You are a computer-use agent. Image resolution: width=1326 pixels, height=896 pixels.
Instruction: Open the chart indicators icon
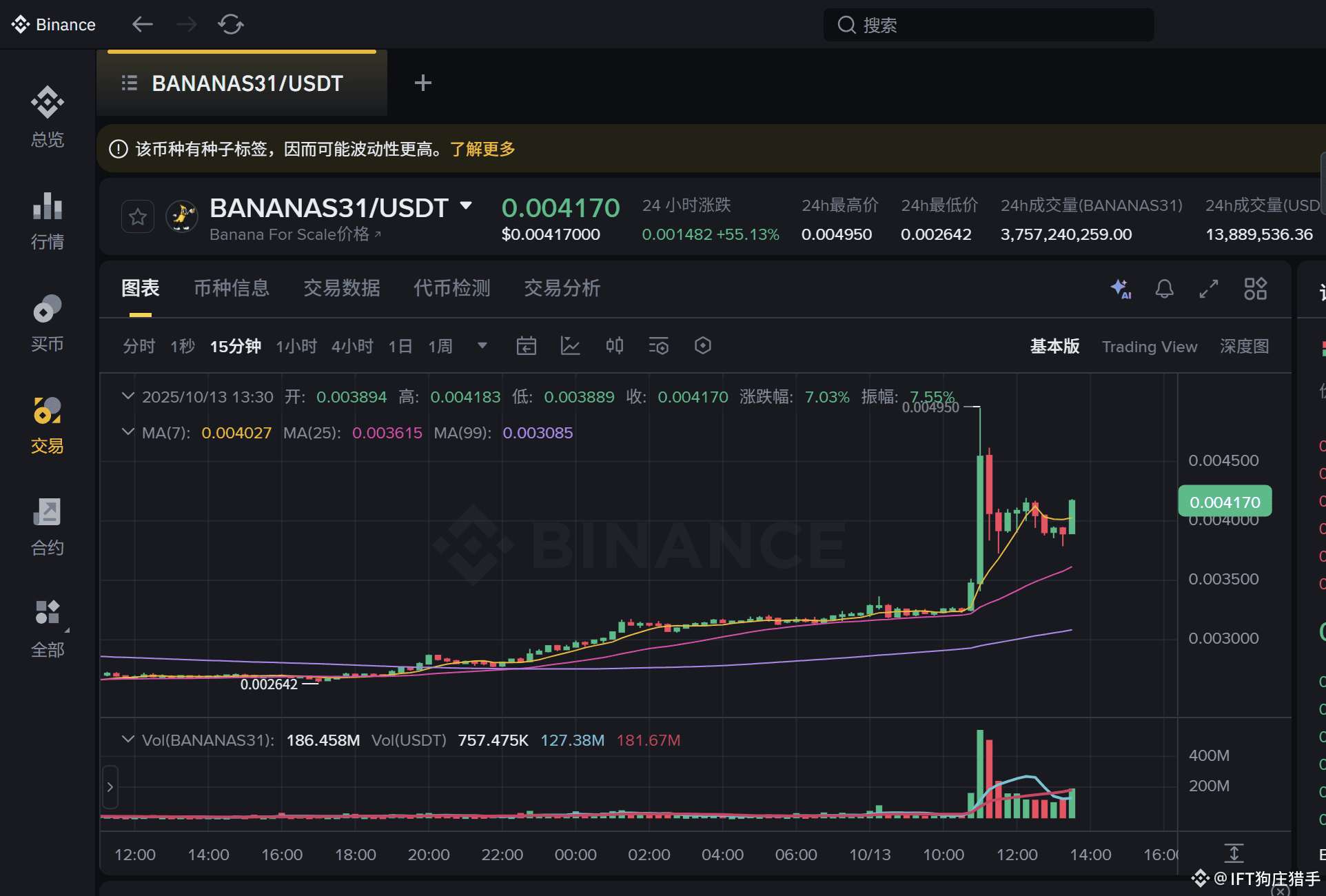coord(571,345)
